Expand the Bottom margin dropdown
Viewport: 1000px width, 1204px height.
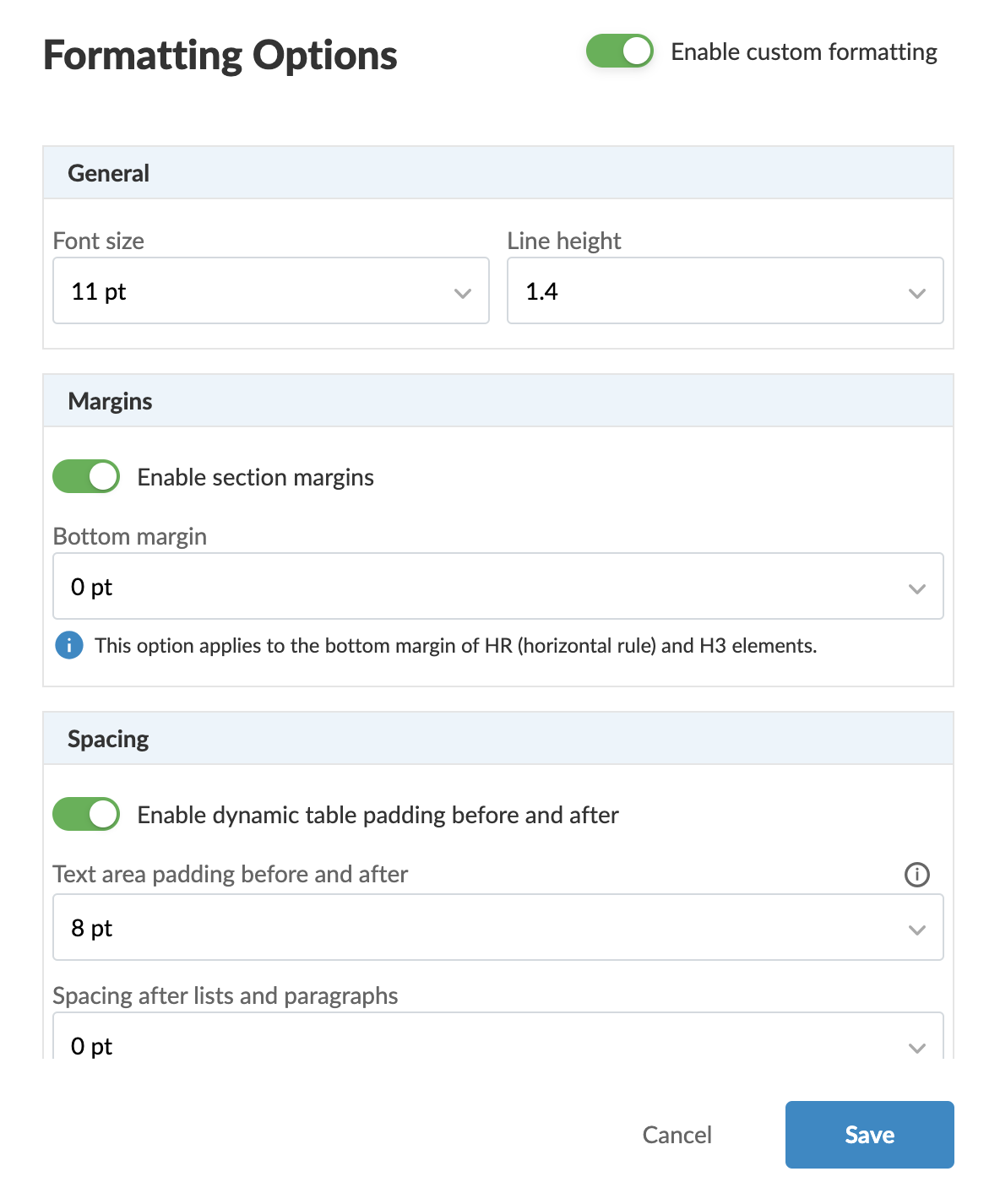coord(497,587)
